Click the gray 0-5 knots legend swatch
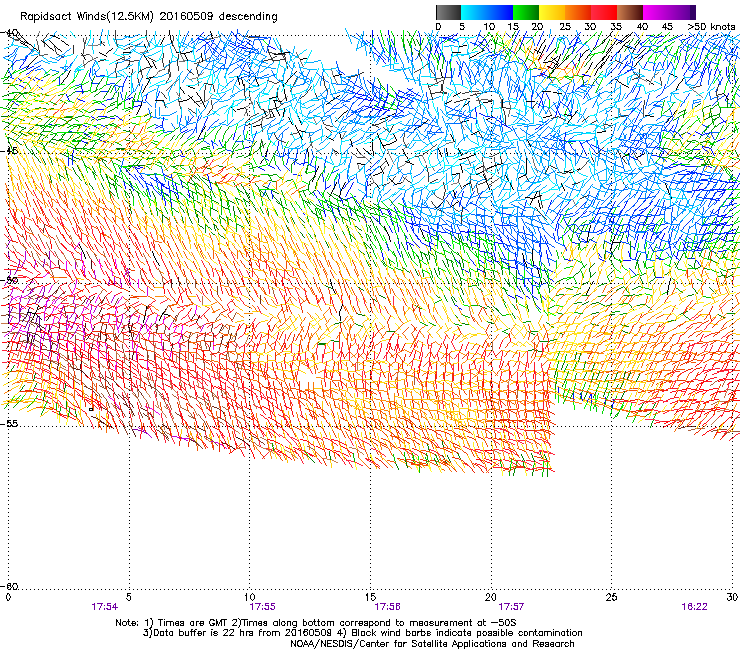The width and height of the screenshot is (740, 650). pos(449,12)
